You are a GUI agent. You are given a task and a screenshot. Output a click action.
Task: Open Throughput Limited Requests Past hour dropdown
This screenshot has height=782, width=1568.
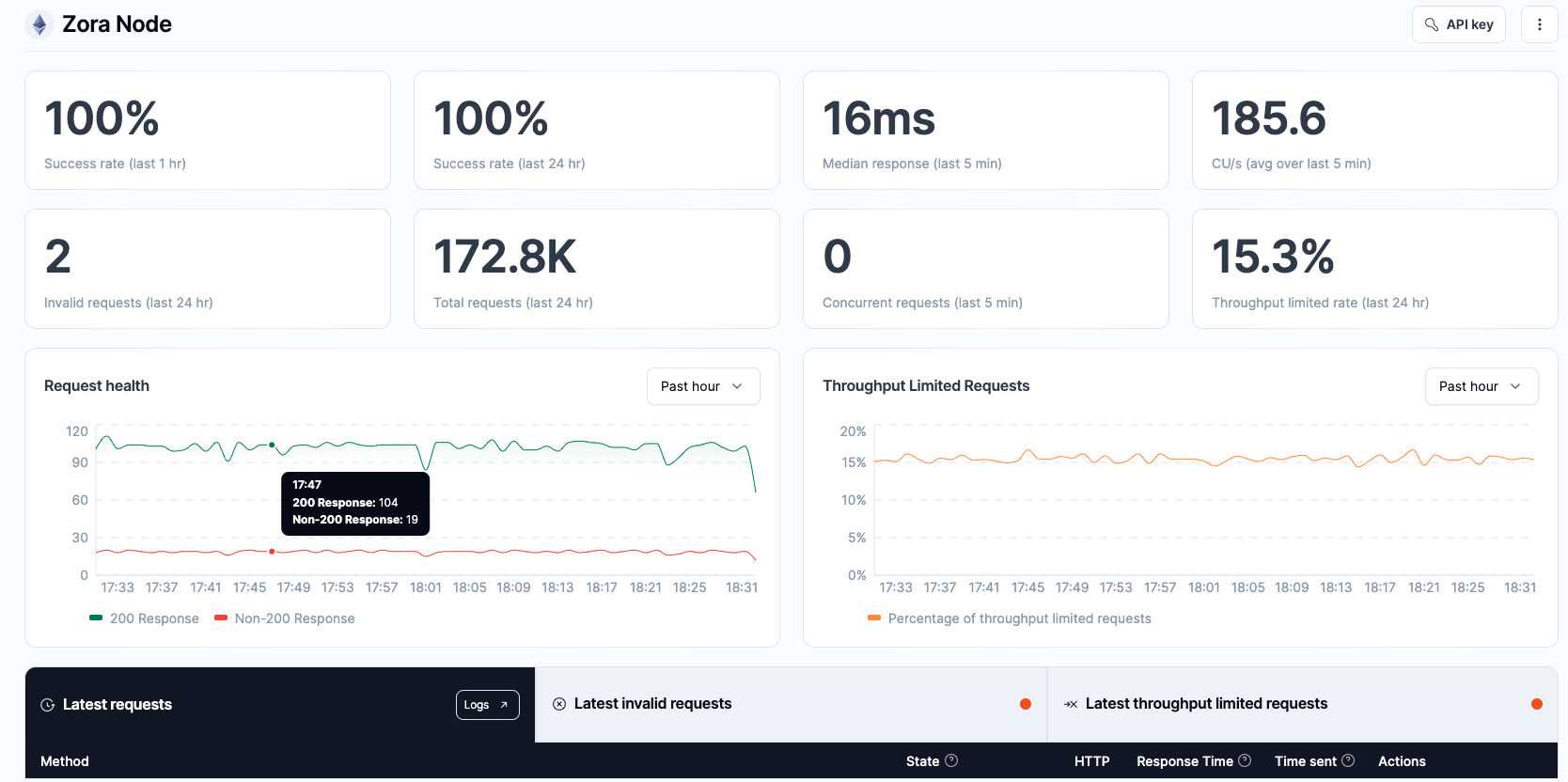[1482, 386]
